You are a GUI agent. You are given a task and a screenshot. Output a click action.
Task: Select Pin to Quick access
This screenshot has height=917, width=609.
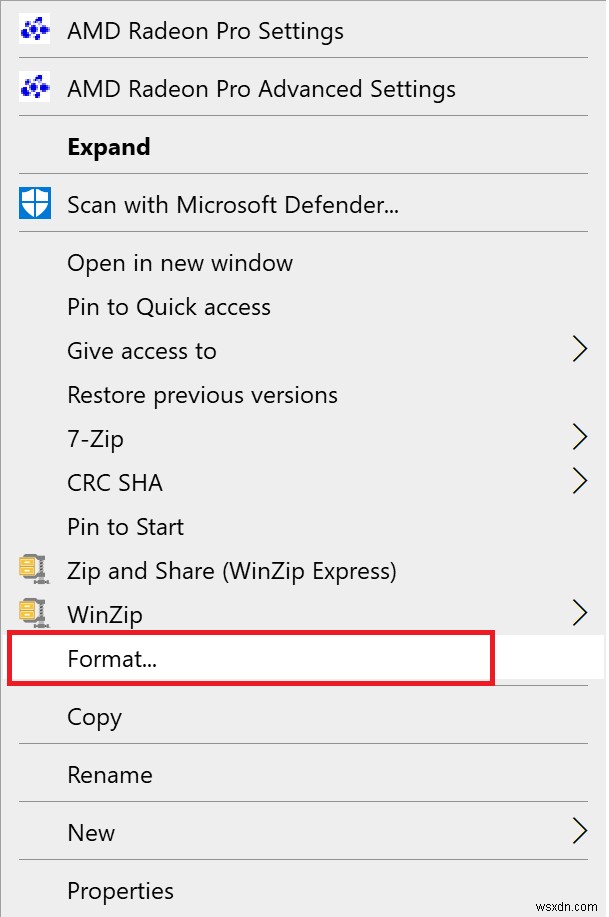(x=169, y=306)
